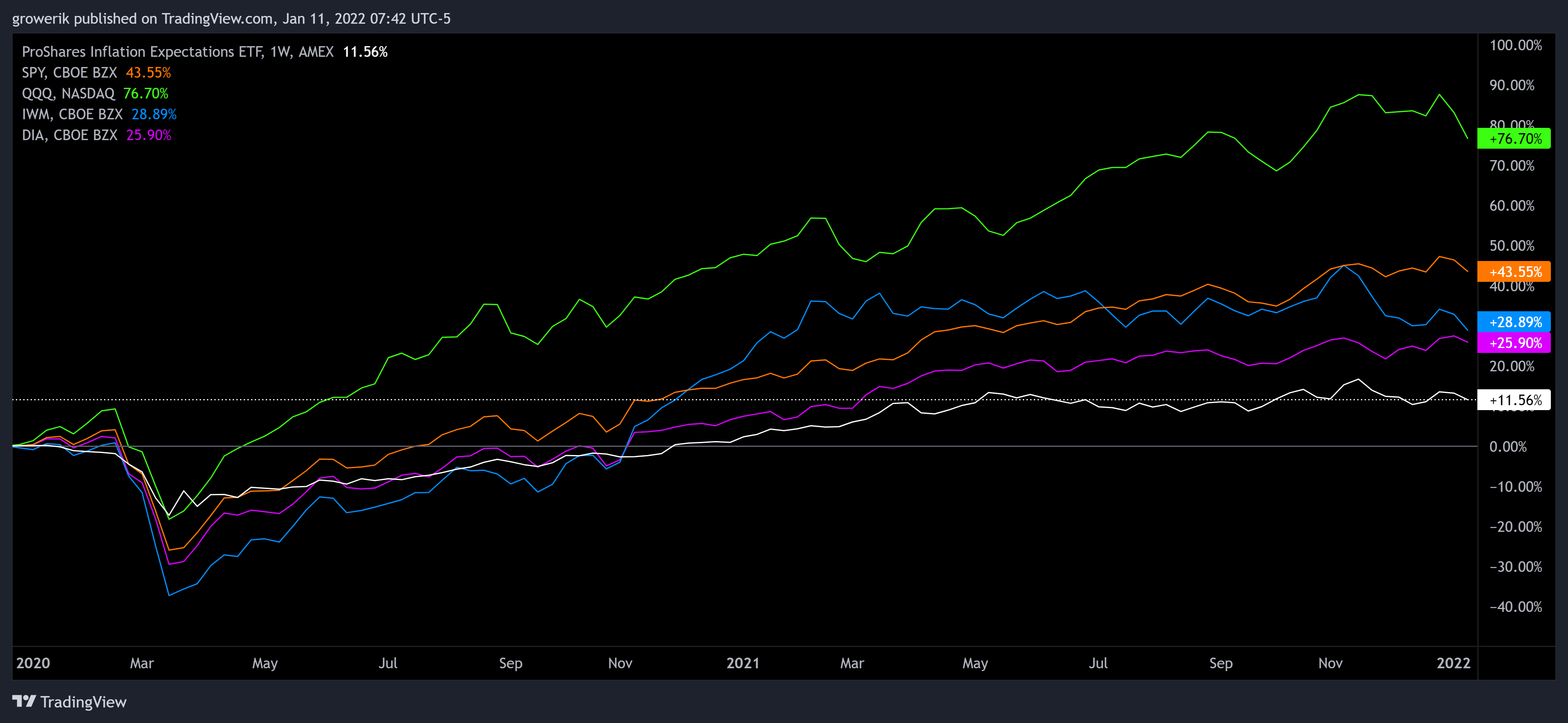The height and width of the screenshot is (723, 1568).
Task: Click the 0.00% price scale label
Action: click(x=1508, y=446)
